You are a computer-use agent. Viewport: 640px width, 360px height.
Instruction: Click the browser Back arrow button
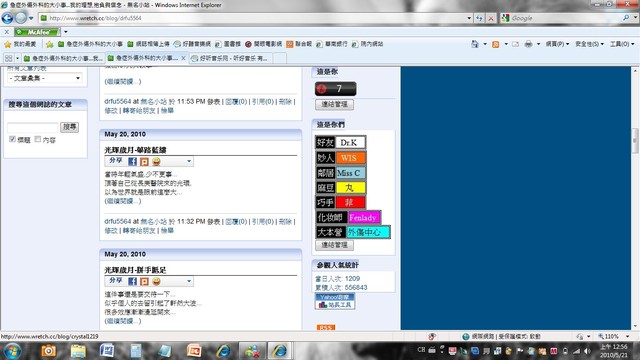point(7,18)
